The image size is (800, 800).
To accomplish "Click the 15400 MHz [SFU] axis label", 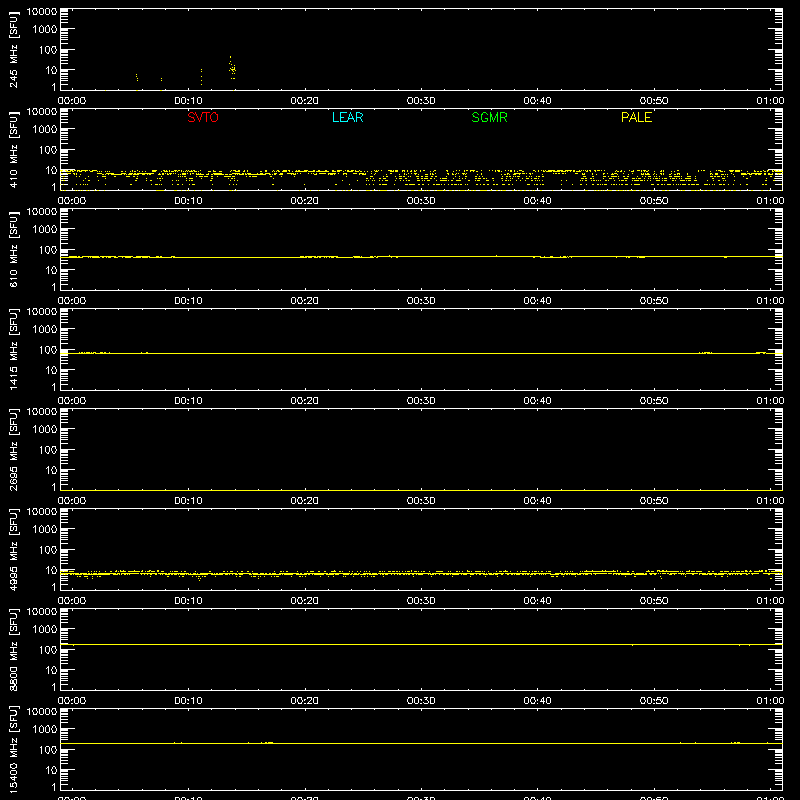I will tap(13, 749).
